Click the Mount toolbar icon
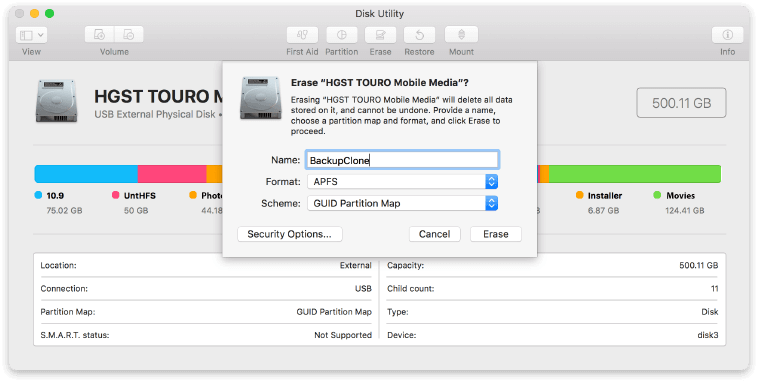The image size is (758, 382). [461, 35]
